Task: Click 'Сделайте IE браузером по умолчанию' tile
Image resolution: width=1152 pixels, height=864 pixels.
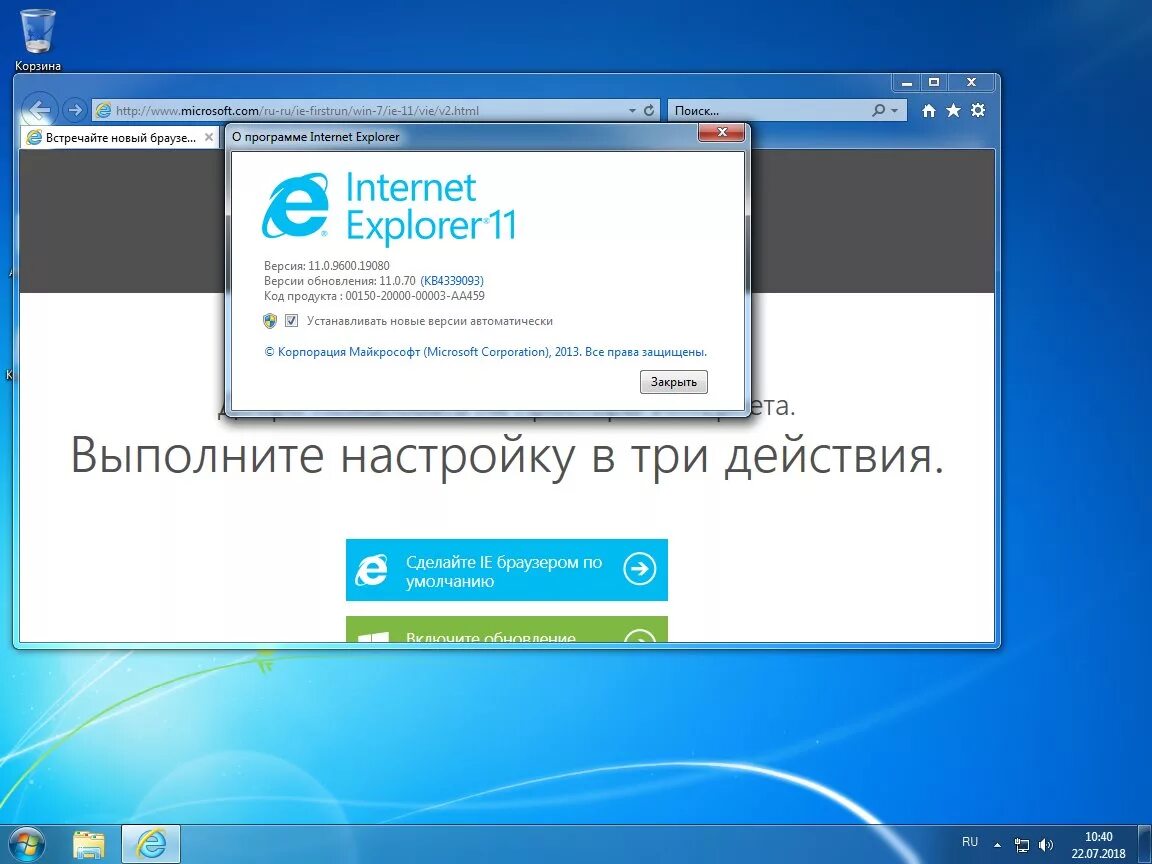Action: 507,570
